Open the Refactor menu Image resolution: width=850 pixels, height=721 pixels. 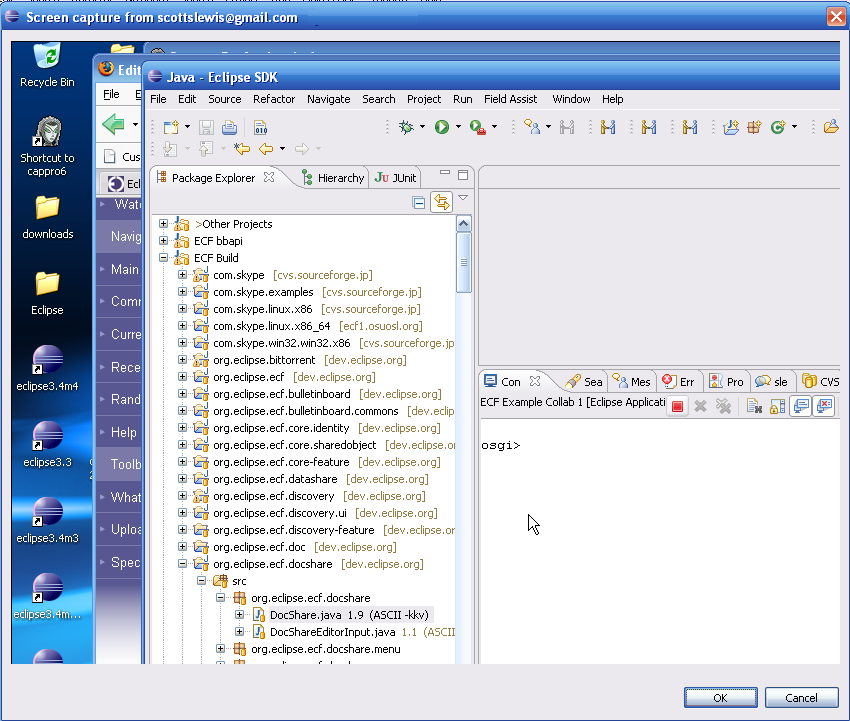(274, 99)
